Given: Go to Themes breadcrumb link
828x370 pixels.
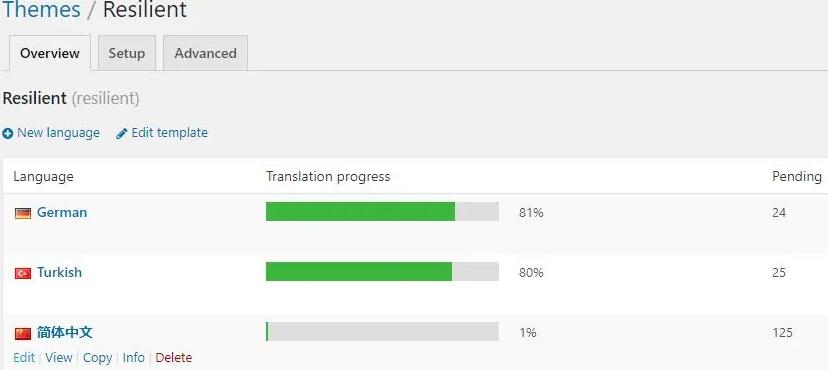Looking at the screenshot, I should coord(42,10).
